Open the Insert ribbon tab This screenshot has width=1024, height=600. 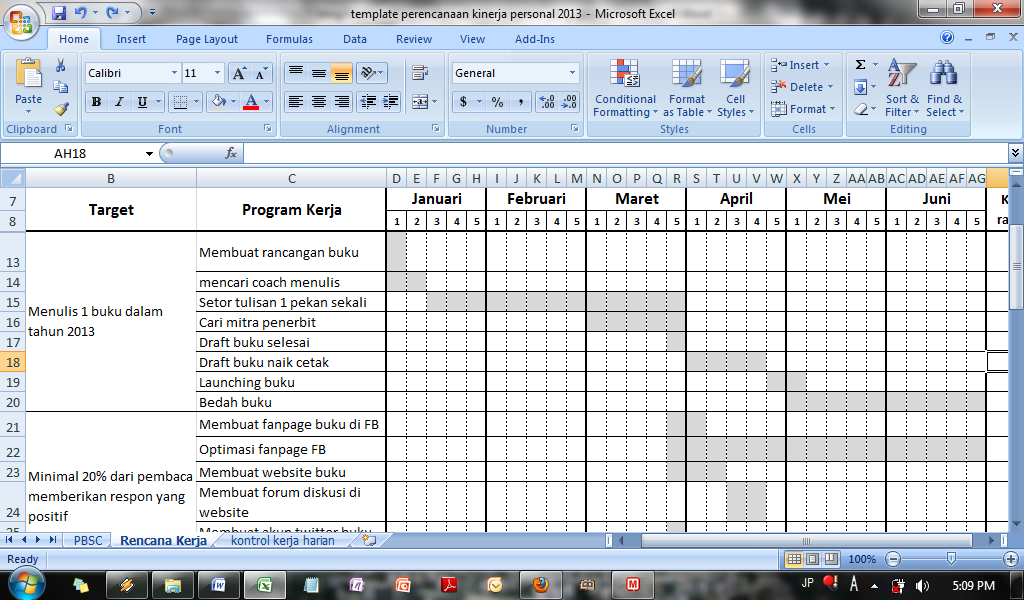pos(131,39)
